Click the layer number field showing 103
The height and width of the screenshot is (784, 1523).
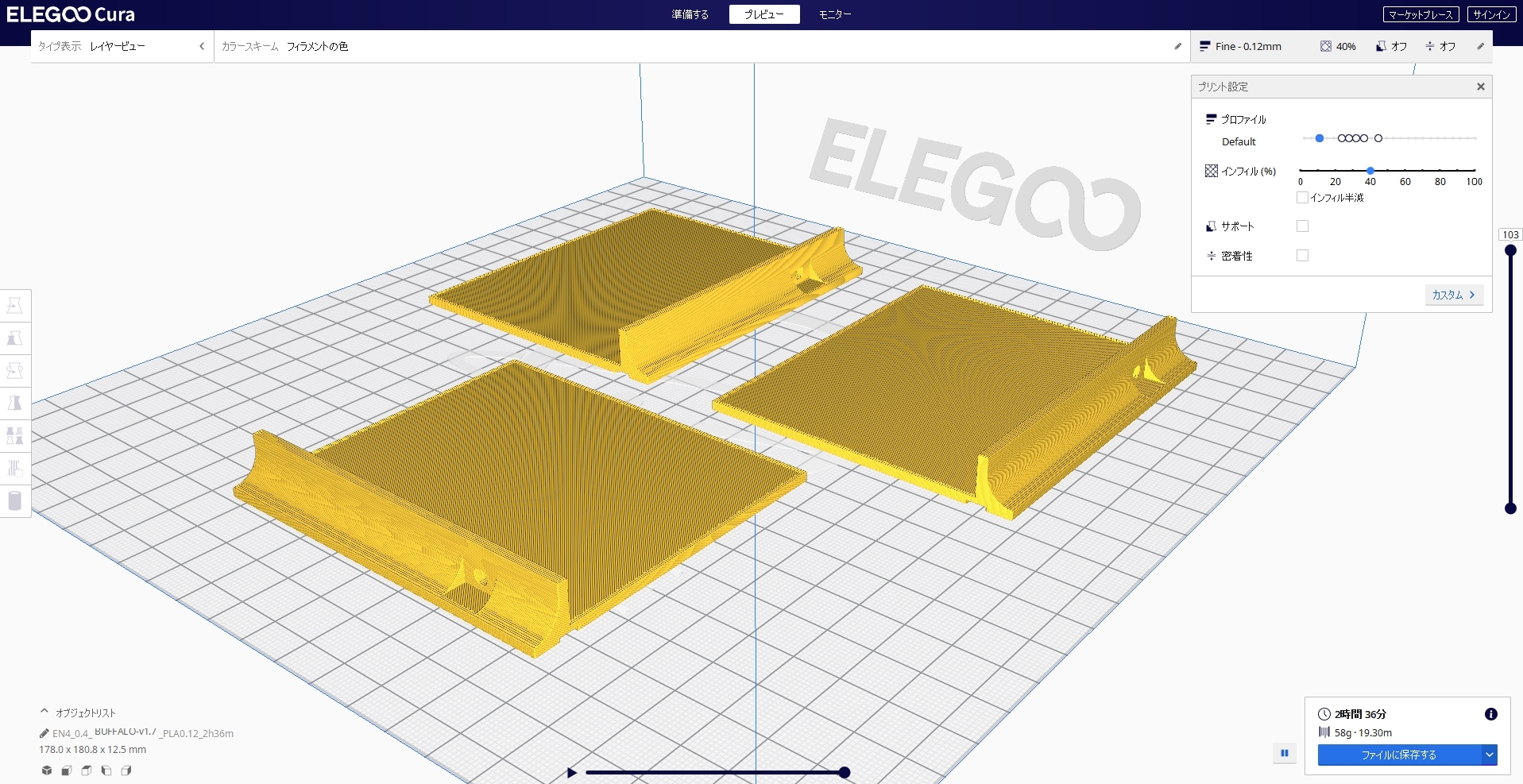point(1510,235)
